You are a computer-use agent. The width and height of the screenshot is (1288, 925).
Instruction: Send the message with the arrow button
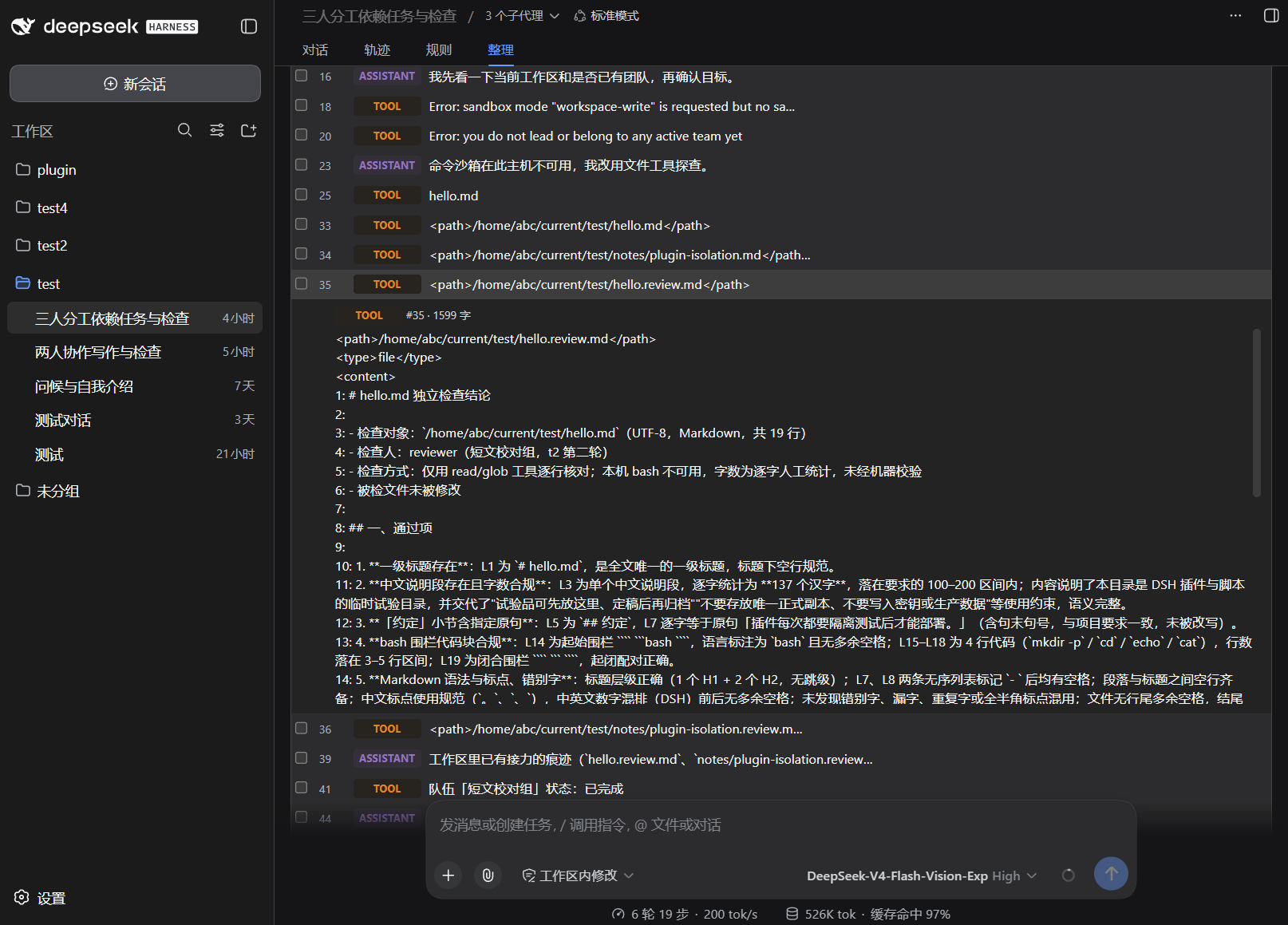pyautogui.click(x=1111, y=874)
